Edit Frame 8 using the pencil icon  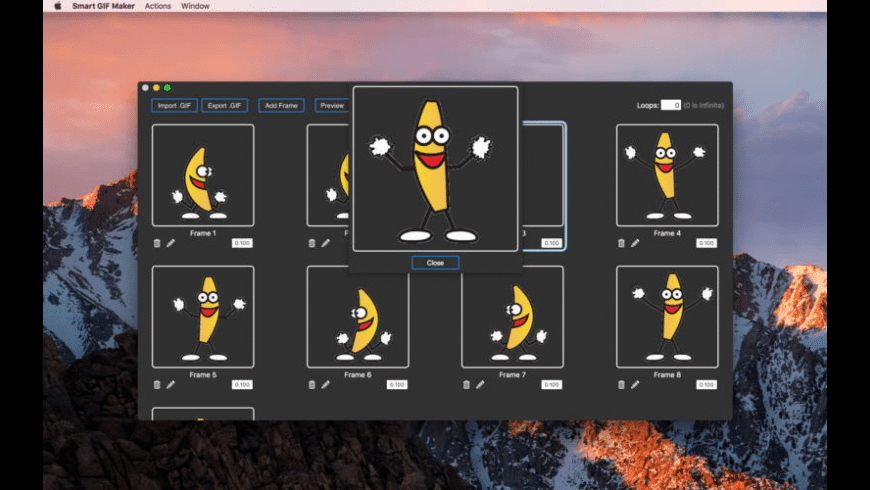pyautogui.click(x=635, y=384)
